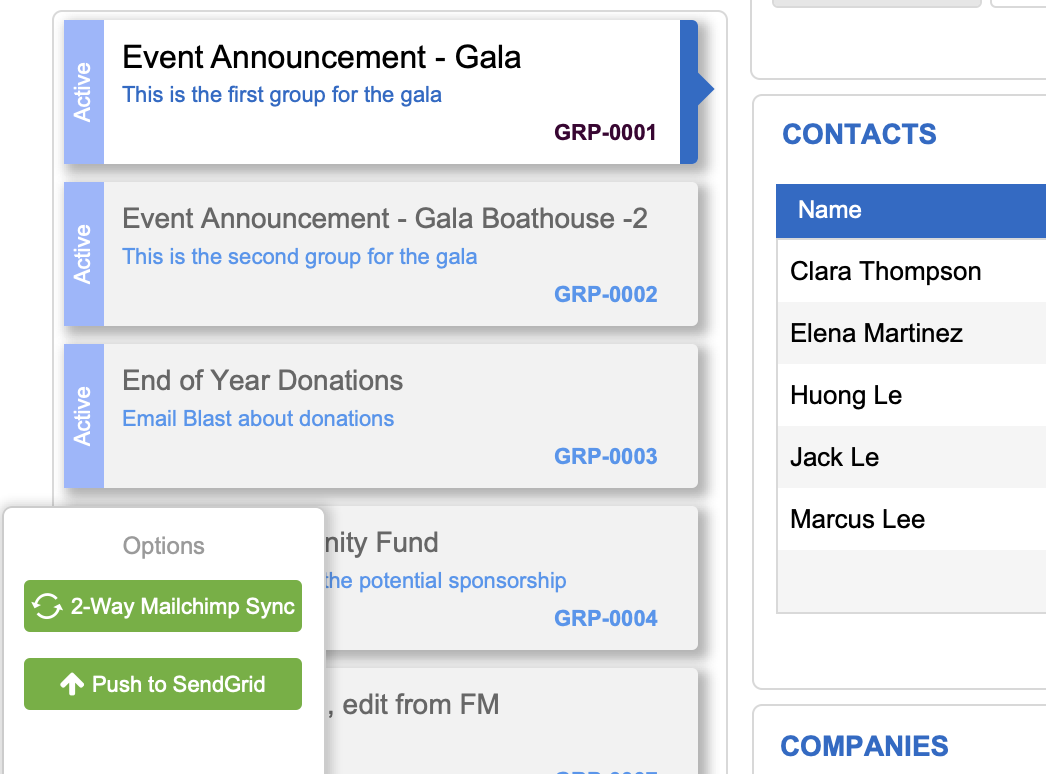This screenshot has width=1046, height=774.
Task: Choose Huong Le from the contacts table
Action: click(x=846, y=395)
